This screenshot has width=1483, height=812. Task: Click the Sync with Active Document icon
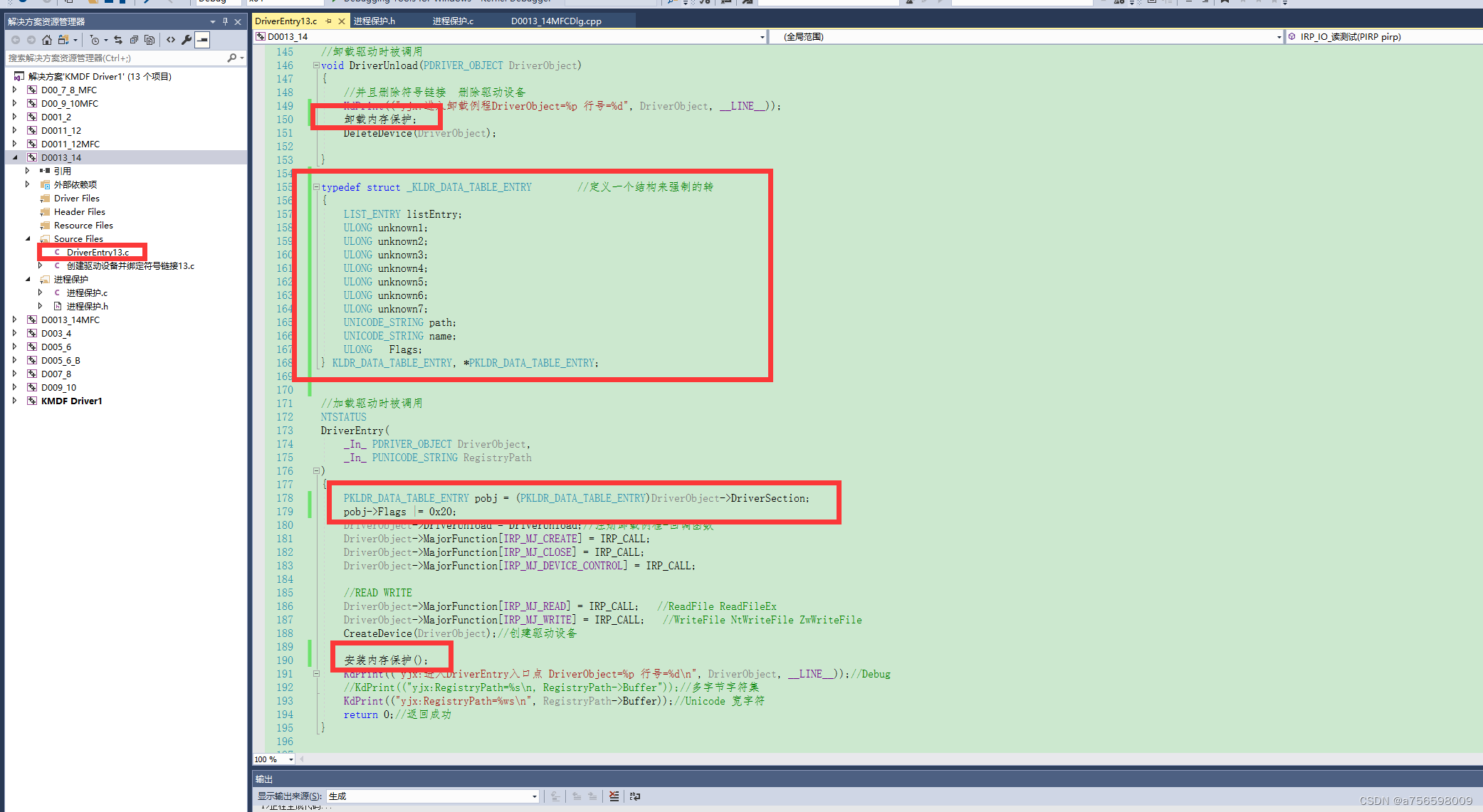tap(118, 40)
